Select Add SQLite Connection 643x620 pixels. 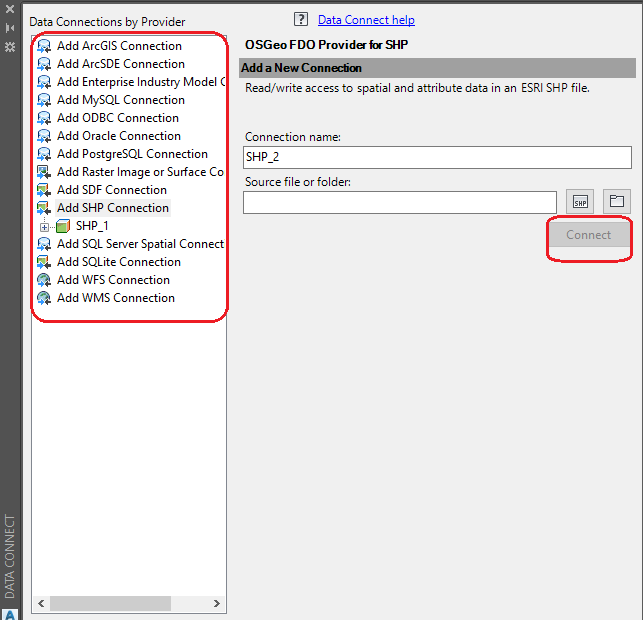pos(119,262)
